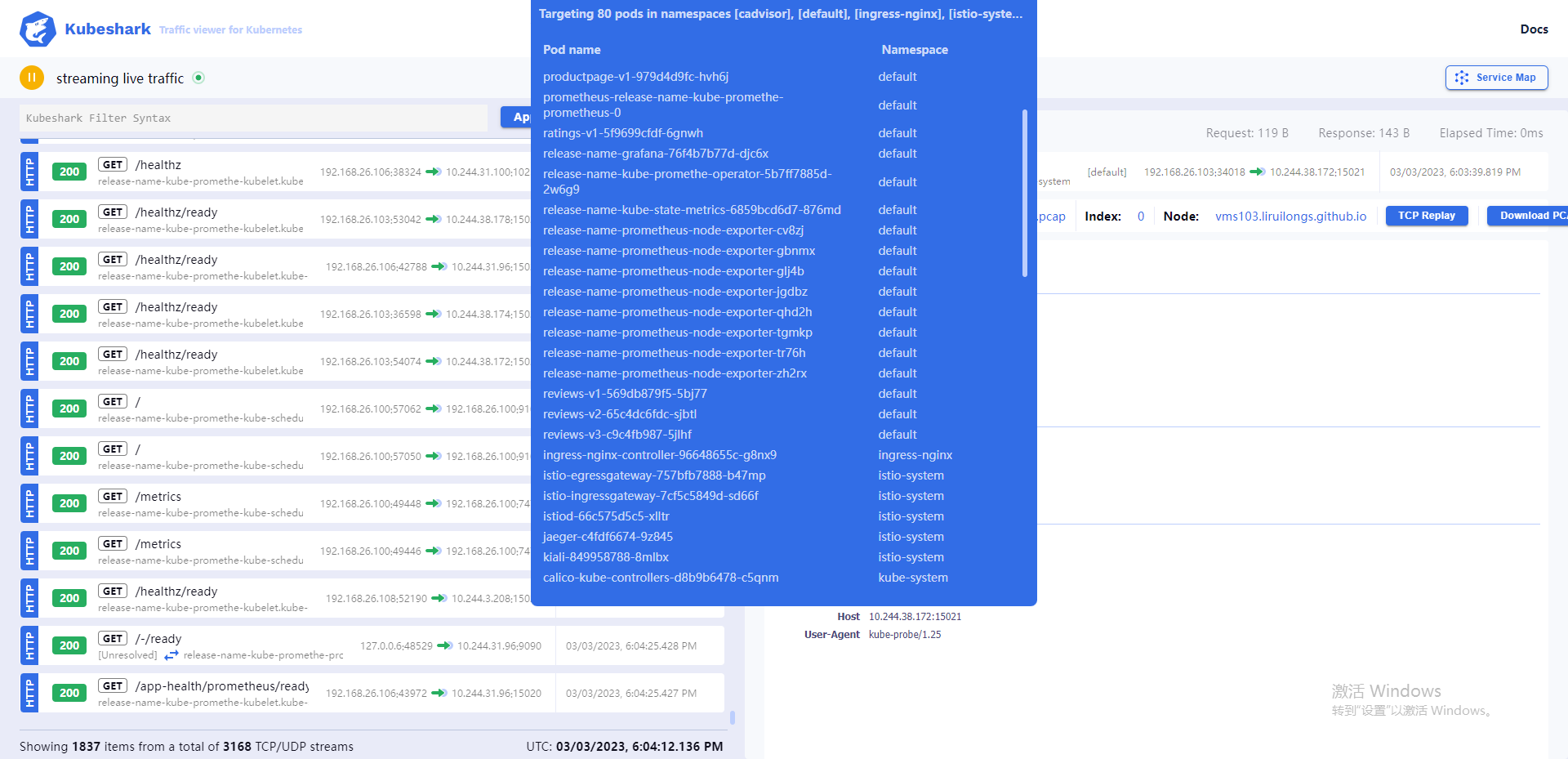This screenshot has width=1568, height=759.
Task: Click the kube-system namespace cell
Action: pos(913,578)
